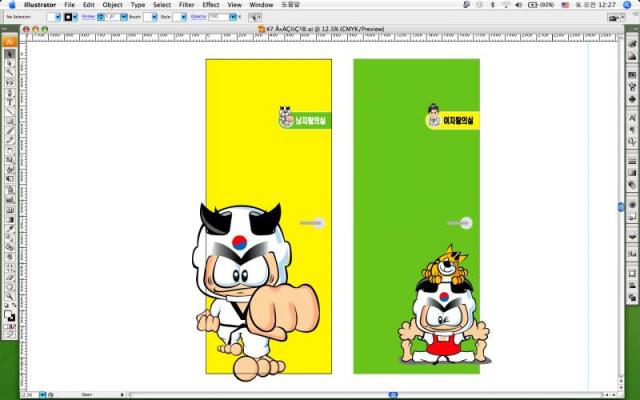Open the Stroke panel icon
The height and width of the screenshot is (400, 640).
pyautogui.click(x=632, y=161)
